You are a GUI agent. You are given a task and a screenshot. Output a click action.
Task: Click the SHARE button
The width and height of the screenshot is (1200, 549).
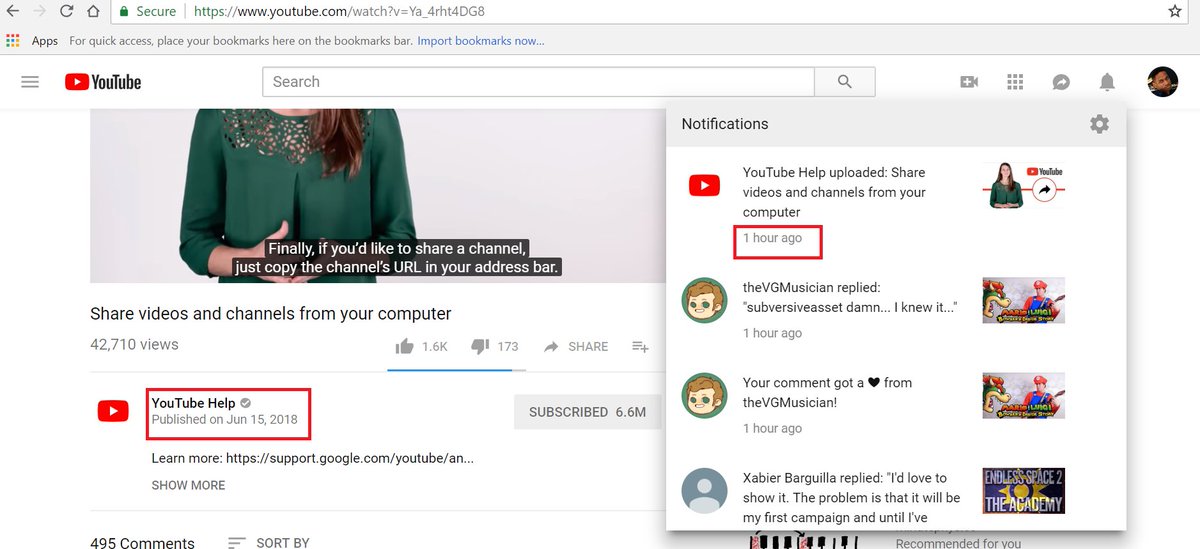[576, 346]
